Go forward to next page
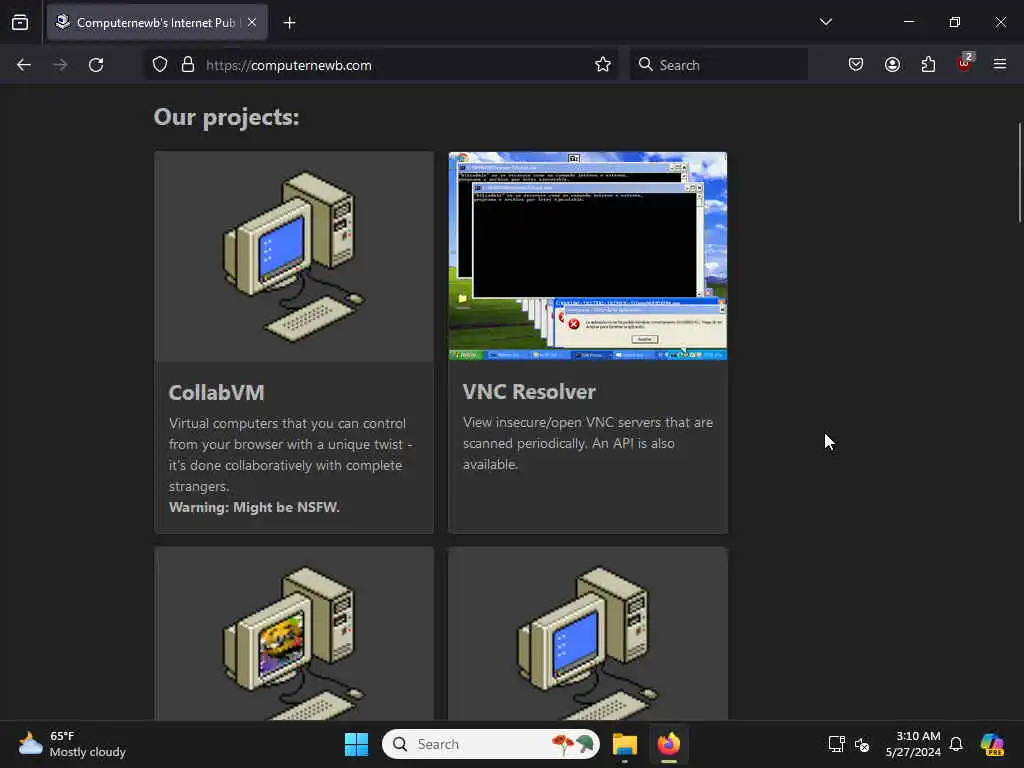1024x768 pixels. (x=60, y=65)
